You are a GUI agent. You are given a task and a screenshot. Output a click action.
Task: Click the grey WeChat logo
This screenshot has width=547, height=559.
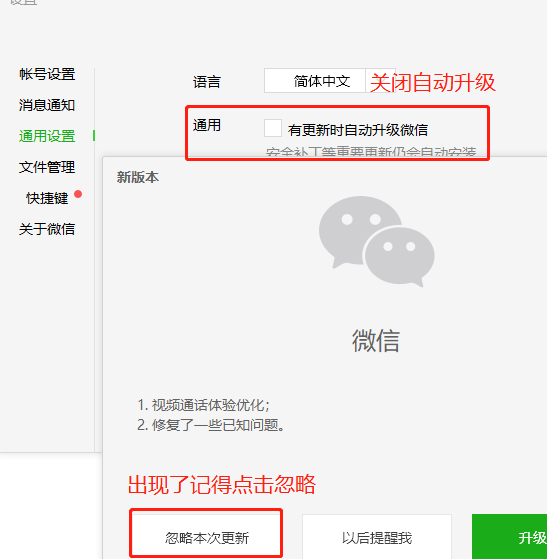377,241
